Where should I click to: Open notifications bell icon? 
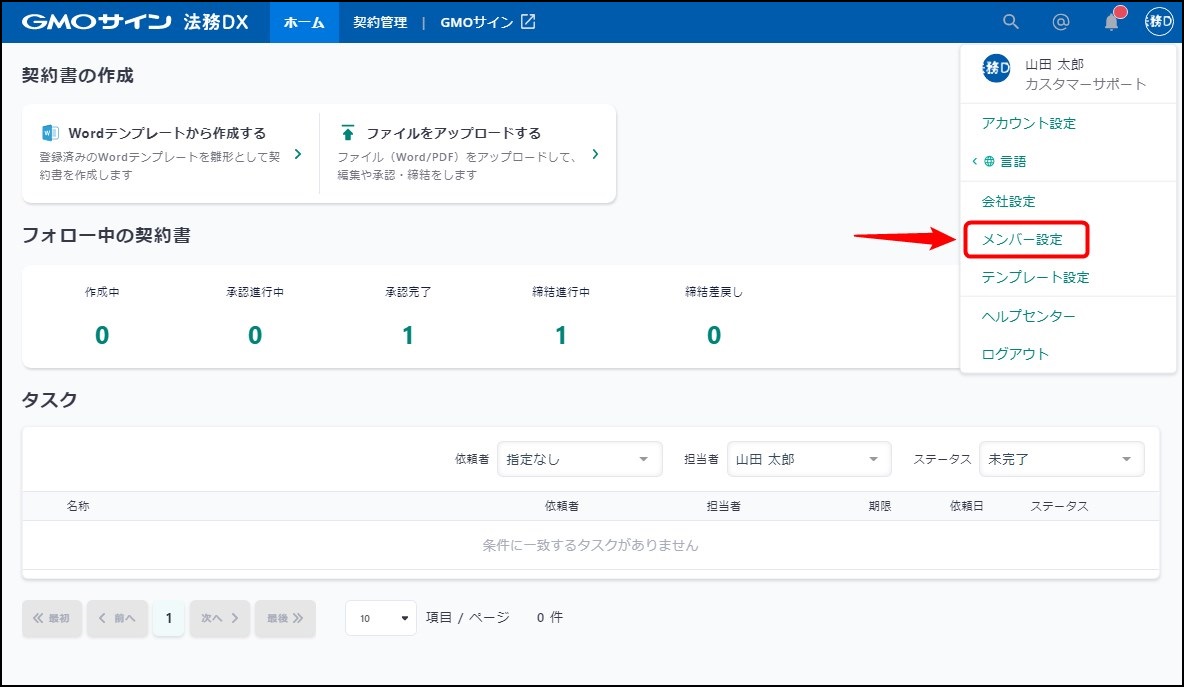coord(1111,22)
